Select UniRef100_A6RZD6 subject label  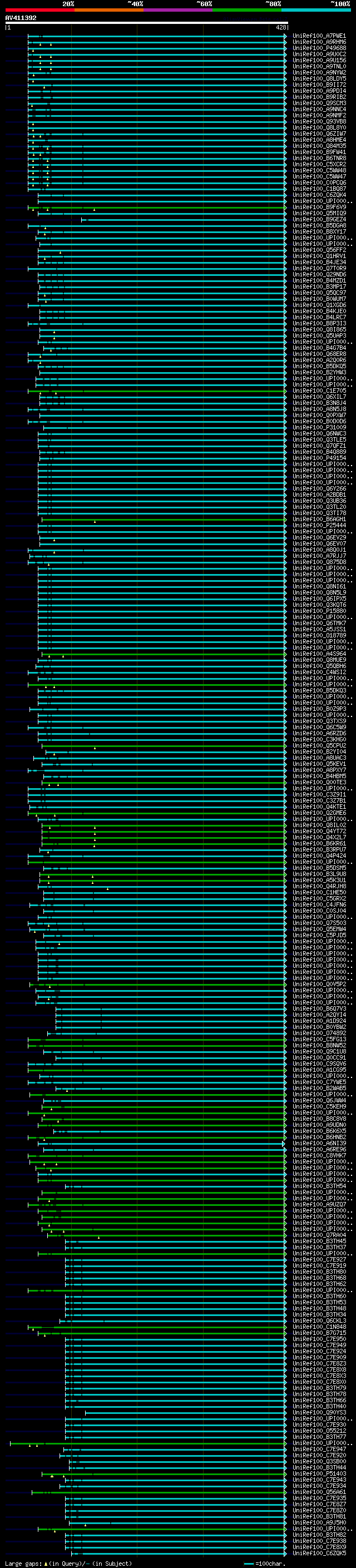pos(319,734)
